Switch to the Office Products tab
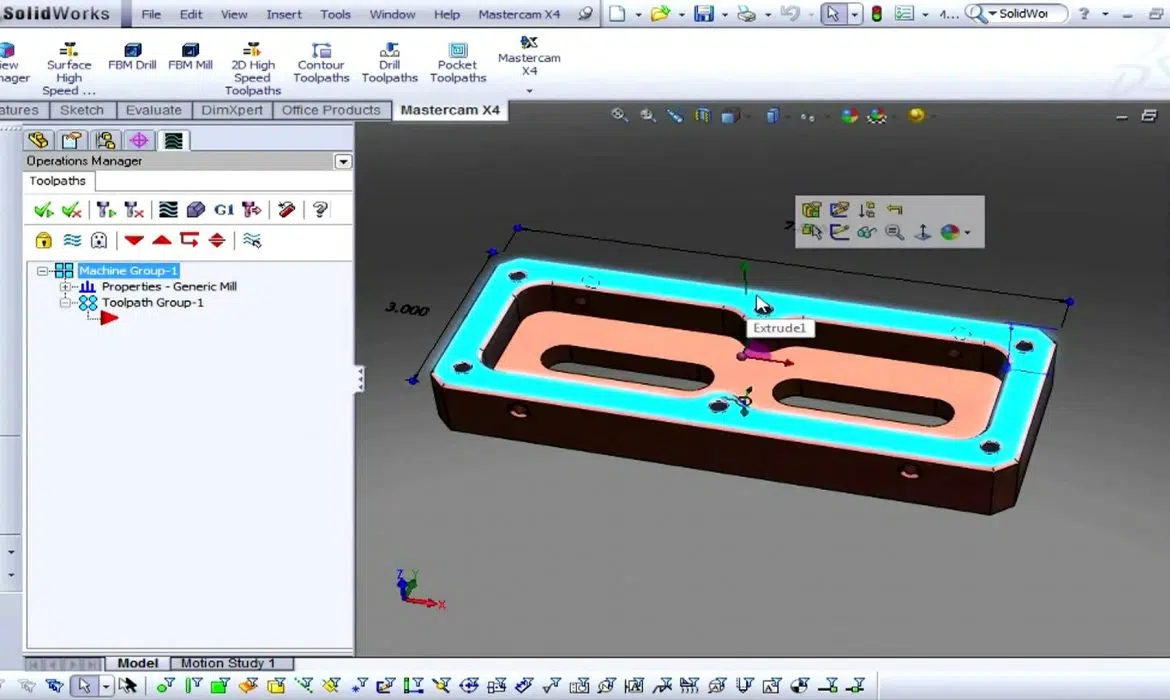 pyautogui.click(x=331, y=110)
